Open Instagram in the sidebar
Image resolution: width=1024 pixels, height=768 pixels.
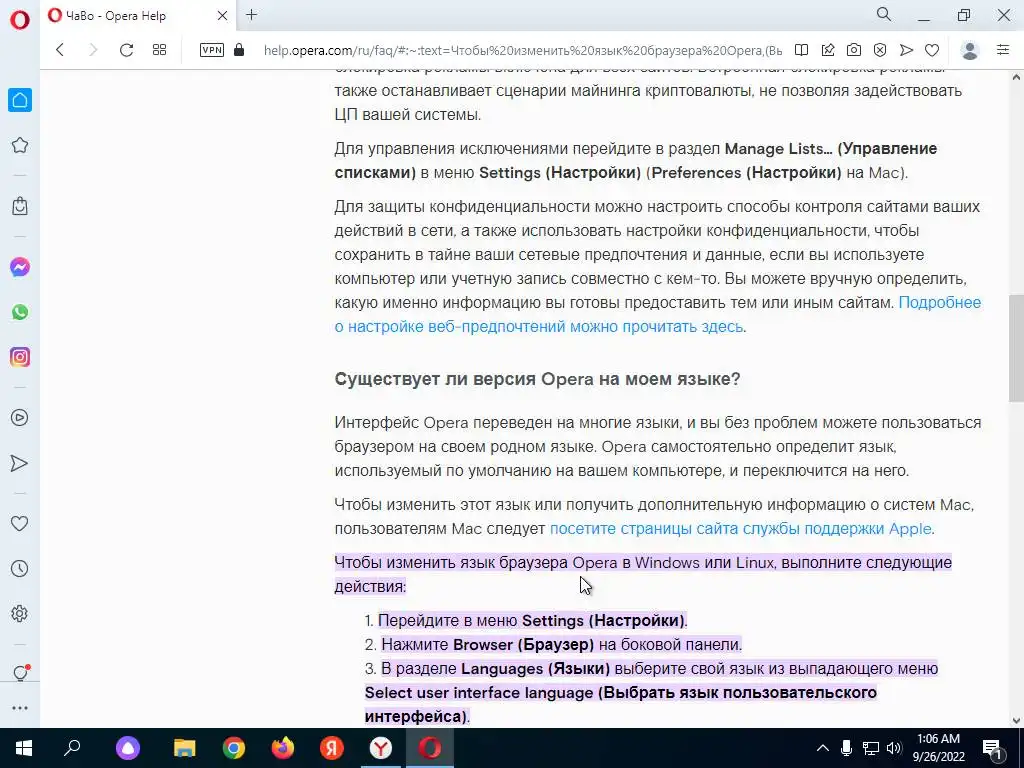coord(20,357)
